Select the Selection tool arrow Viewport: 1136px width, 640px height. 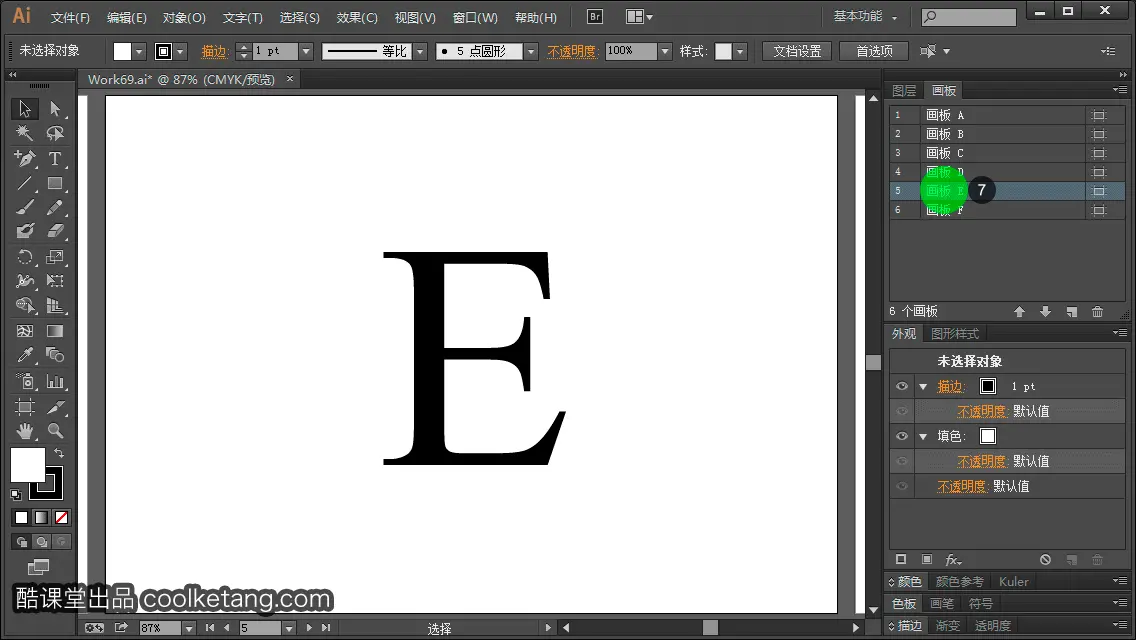[x=25, y=109]
